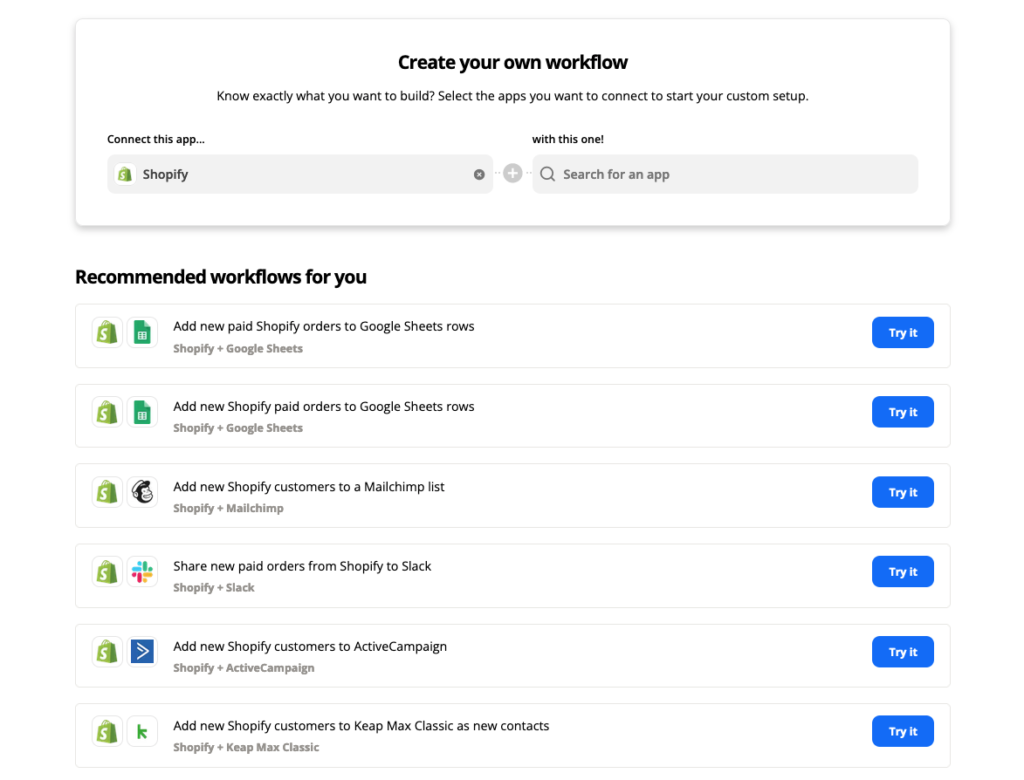Viewport: 1024px width, 780px height.
Task: Click Shopify icon in the Slack workflow row
Action: tap(107, 572)
